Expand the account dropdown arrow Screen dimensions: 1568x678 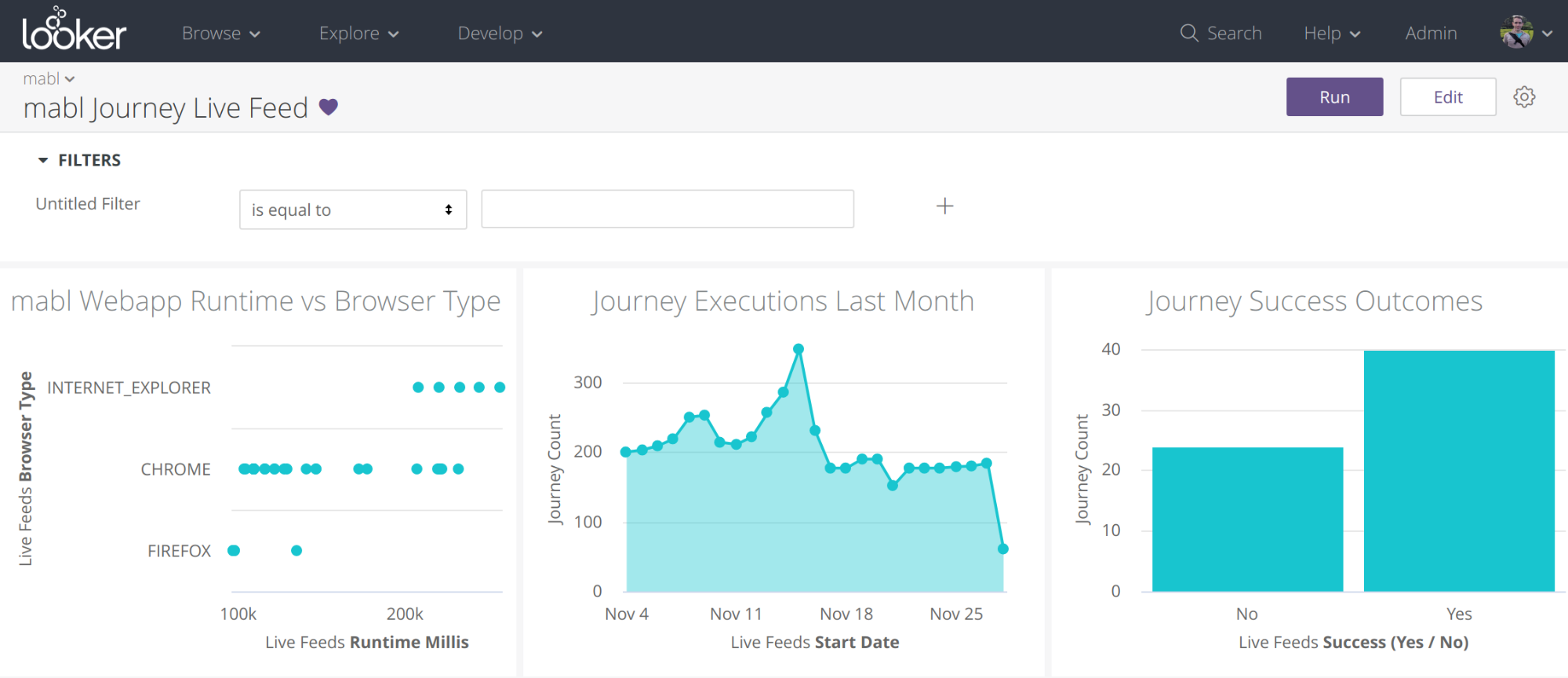coord(1547,34)
